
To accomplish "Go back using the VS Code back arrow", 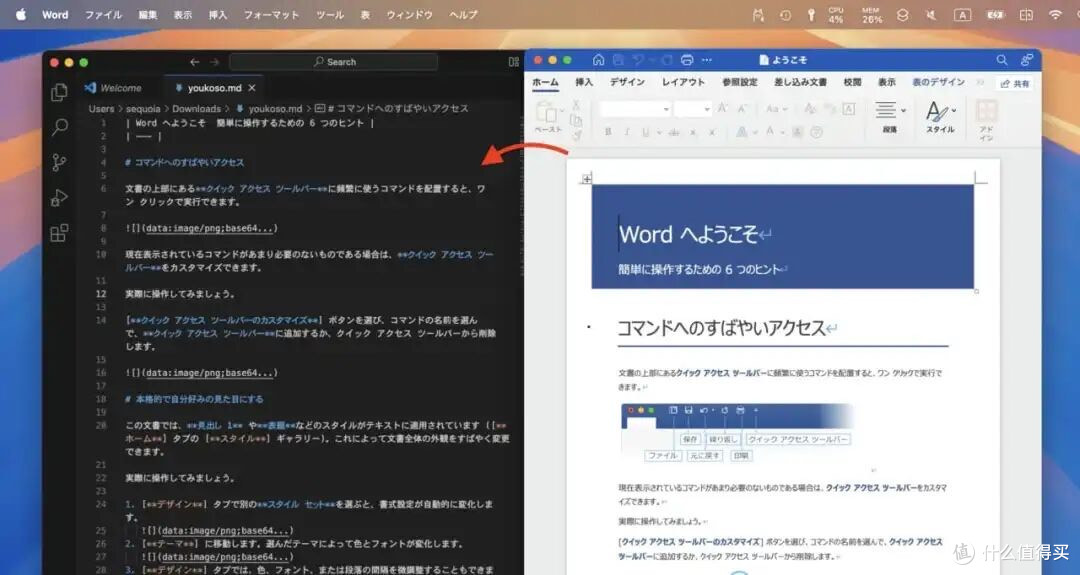I will [195, 62].
